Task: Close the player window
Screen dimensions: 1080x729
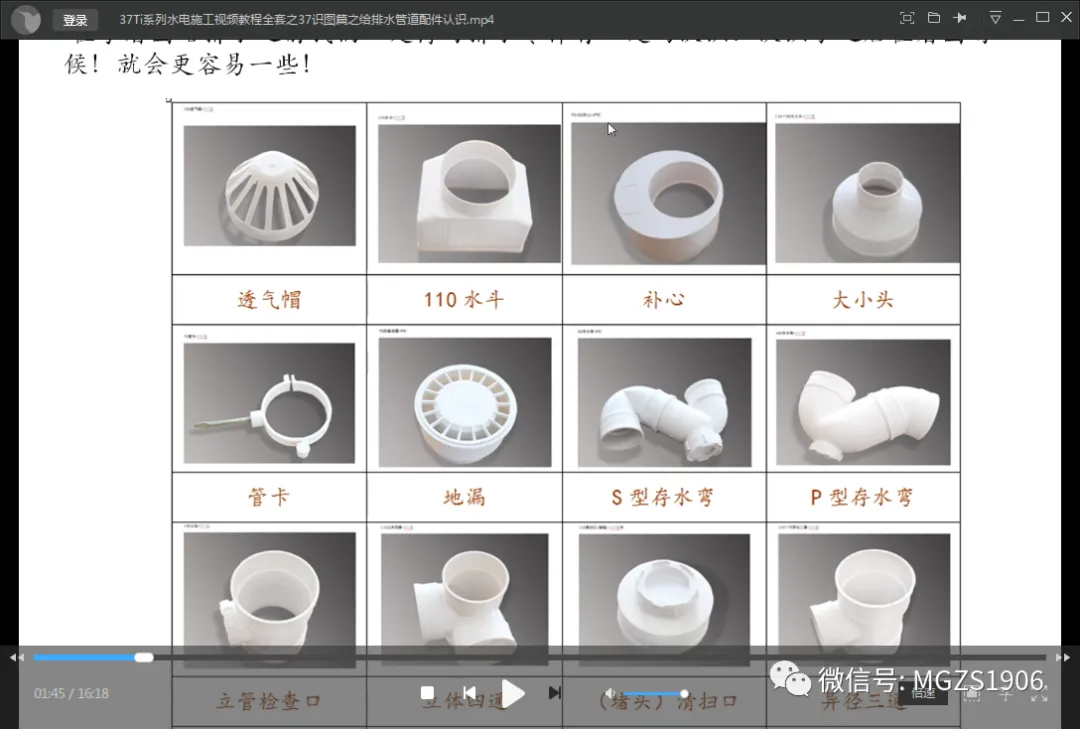Action: click(1066, 17)
